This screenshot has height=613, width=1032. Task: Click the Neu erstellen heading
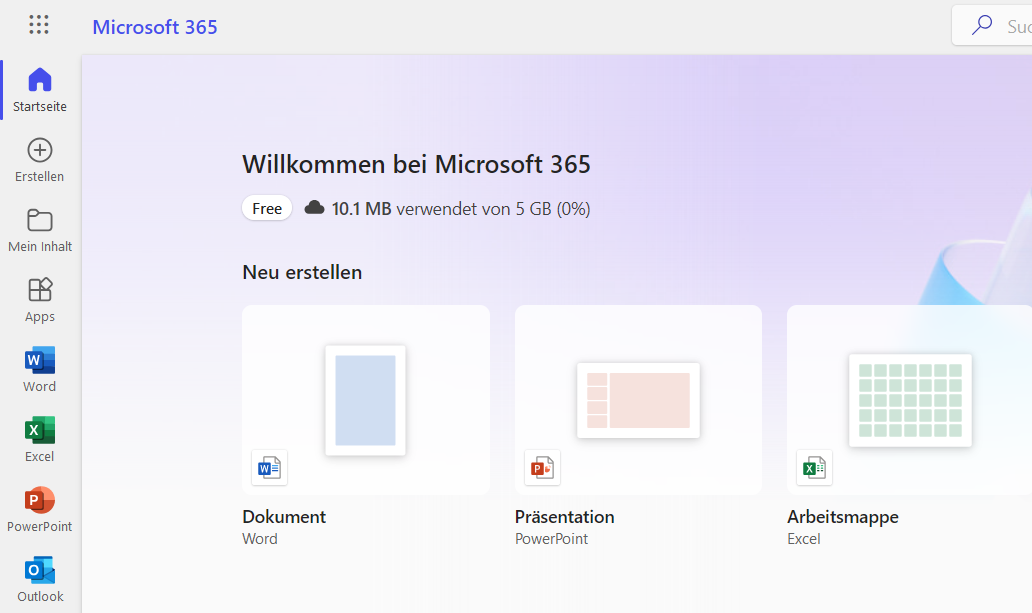(302, 272)
